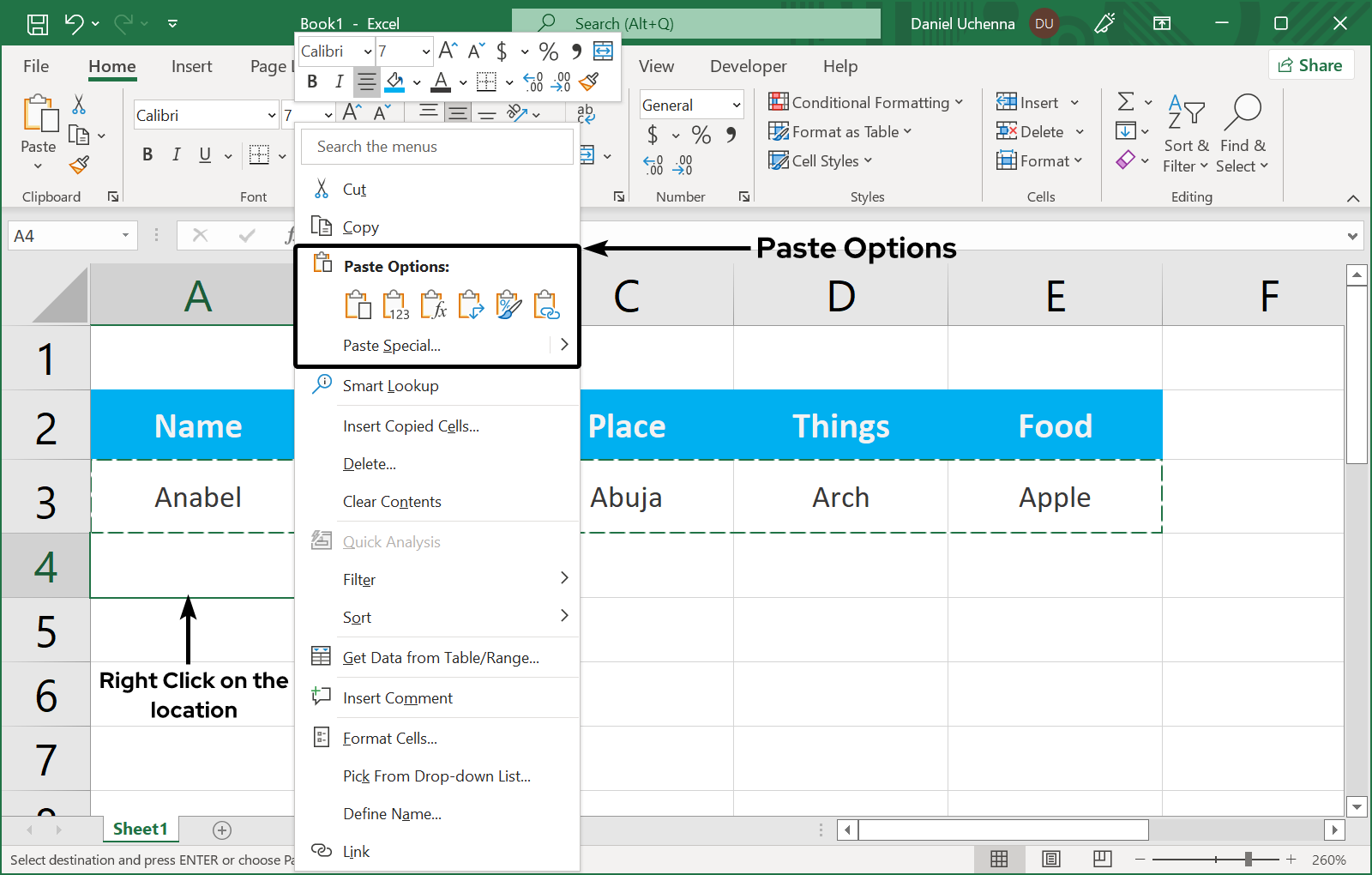The image size is (1372, 875).
Task: Click Increase Decimal in the mini toolbar
Action: click(x=533, y=82)
